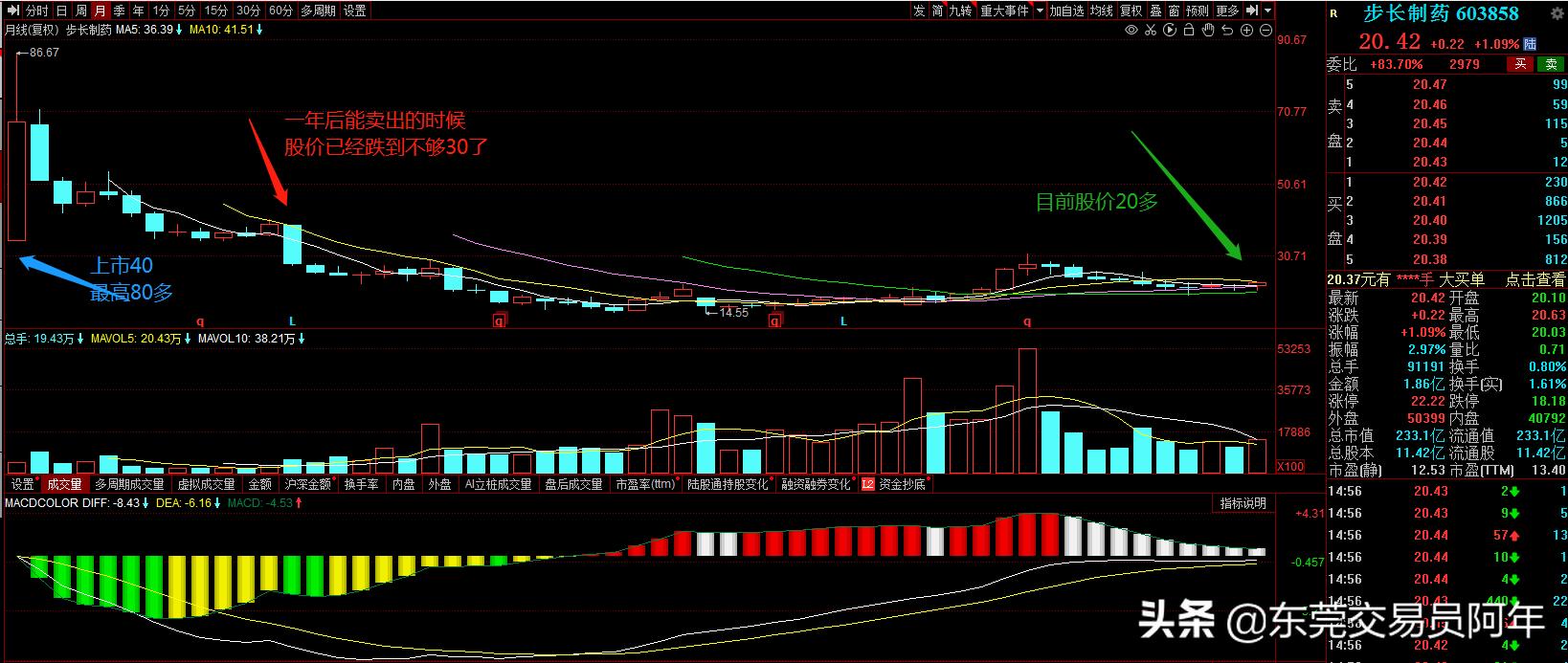Click MAVOL5 arrow indicator
The height and width of the screenshot is (663, 1568).
(x=188, y=339)
